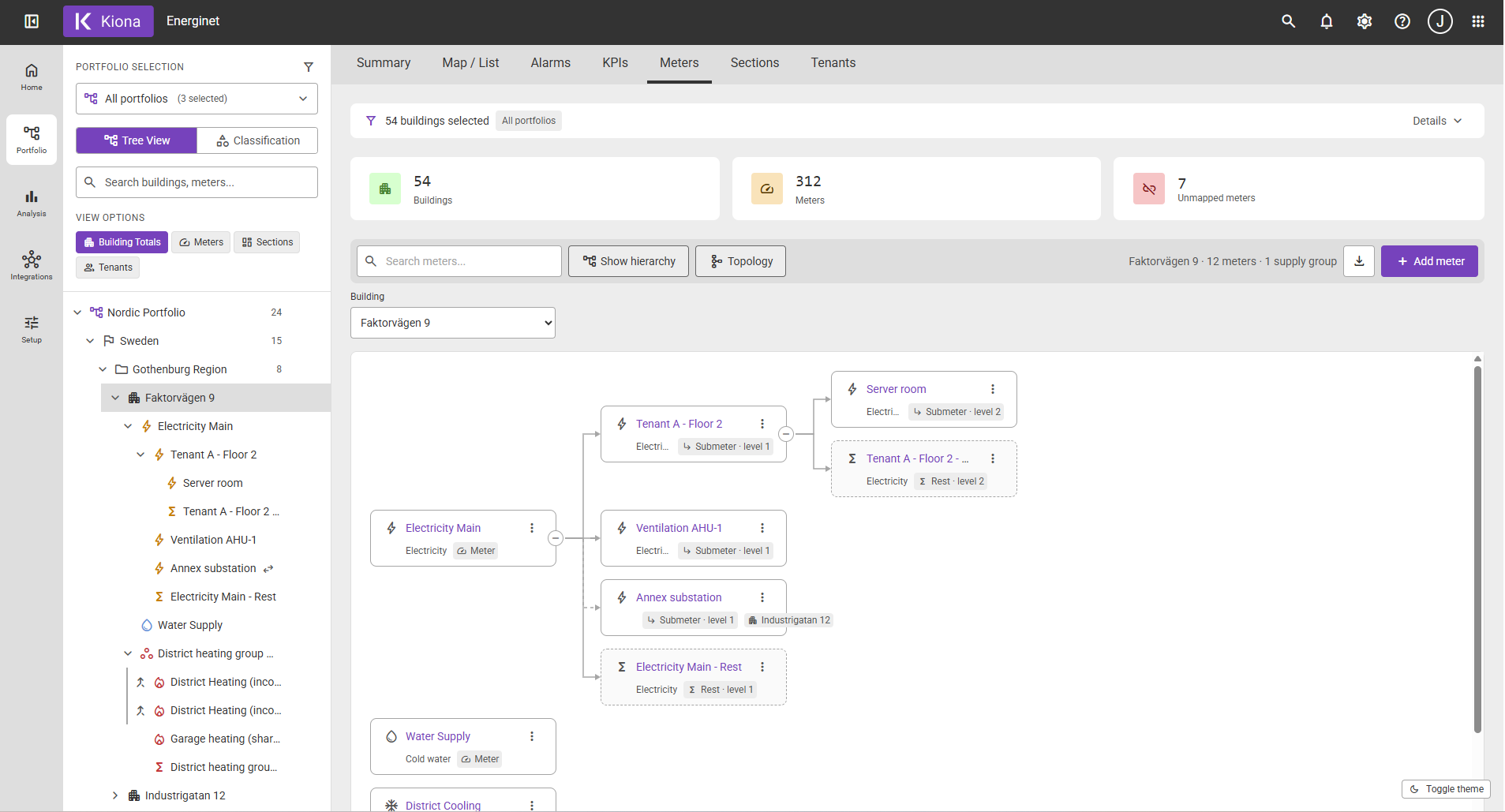Open Electricity Main card options menu
1505x812 pixels.
point(532,528)
